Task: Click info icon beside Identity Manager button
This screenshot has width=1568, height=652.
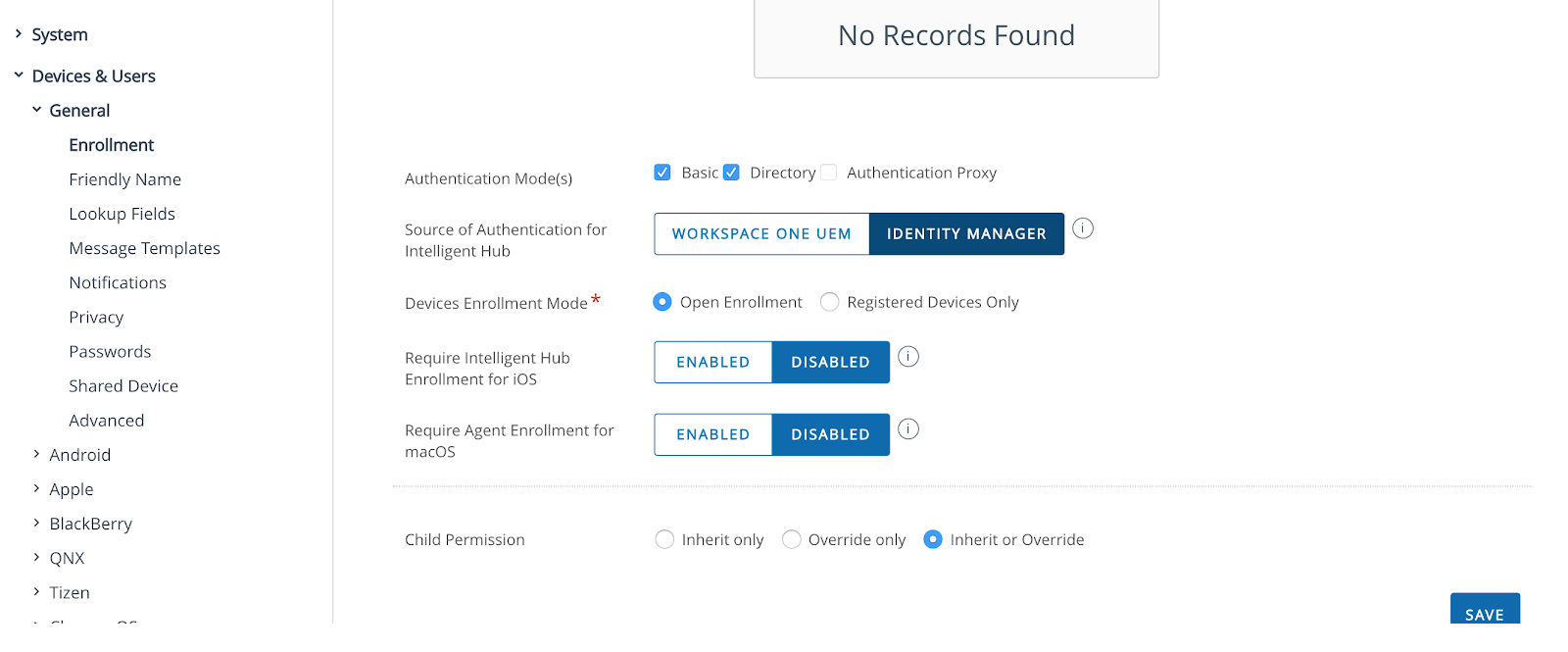Action: (x=1082, y=228)
